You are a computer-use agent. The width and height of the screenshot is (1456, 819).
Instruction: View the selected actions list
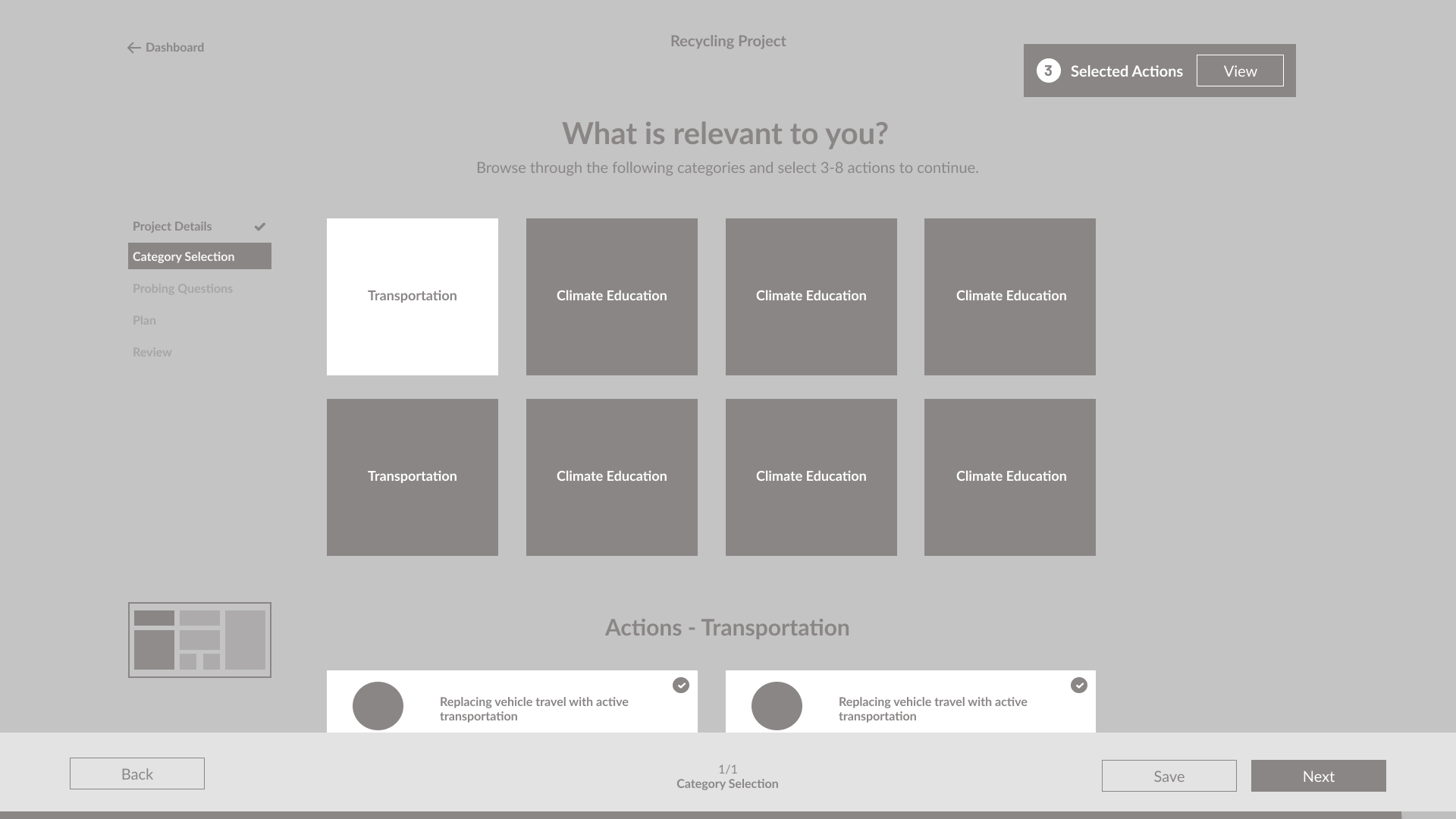(1240, 71)
